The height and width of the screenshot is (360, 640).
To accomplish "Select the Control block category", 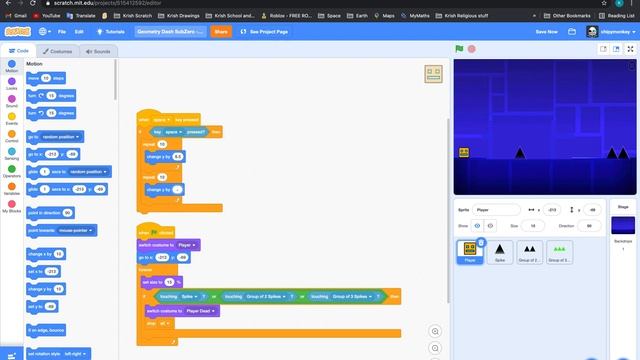I will [12, 136].
